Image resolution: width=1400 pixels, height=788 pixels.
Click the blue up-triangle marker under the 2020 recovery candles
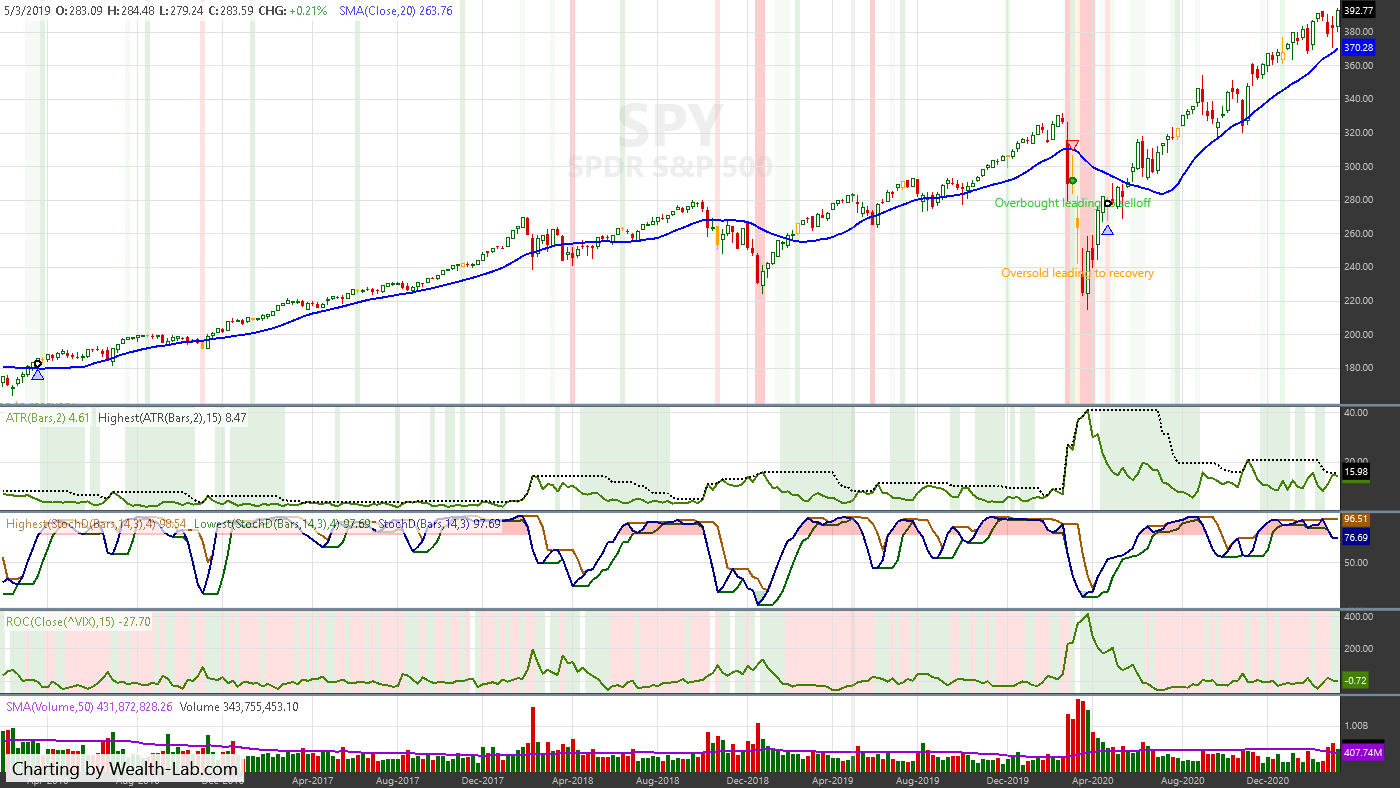pyautogui.click(x=1107, y=230)
